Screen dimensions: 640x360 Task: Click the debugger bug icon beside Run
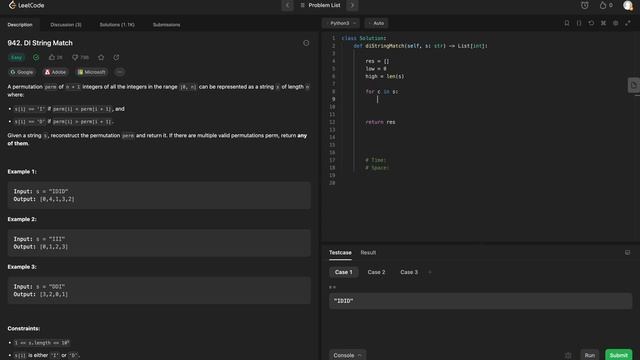coord(568,355)
